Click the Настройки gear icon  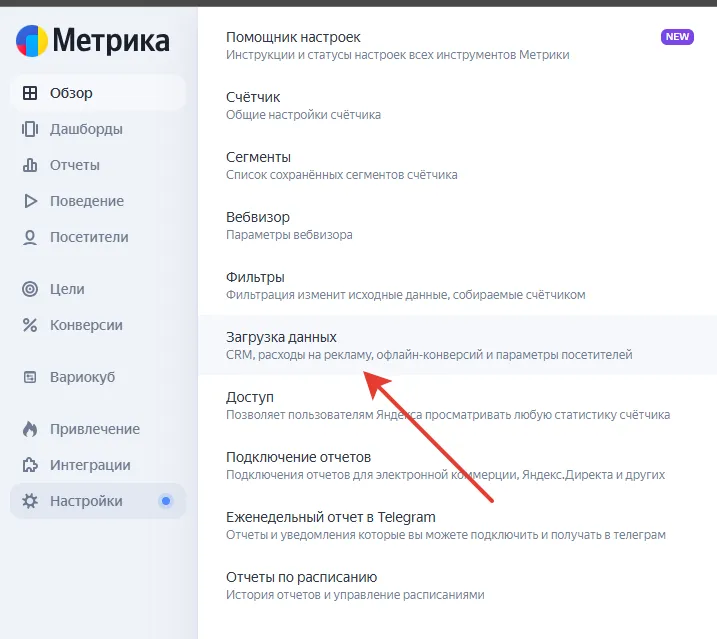(x=30, y=501)
